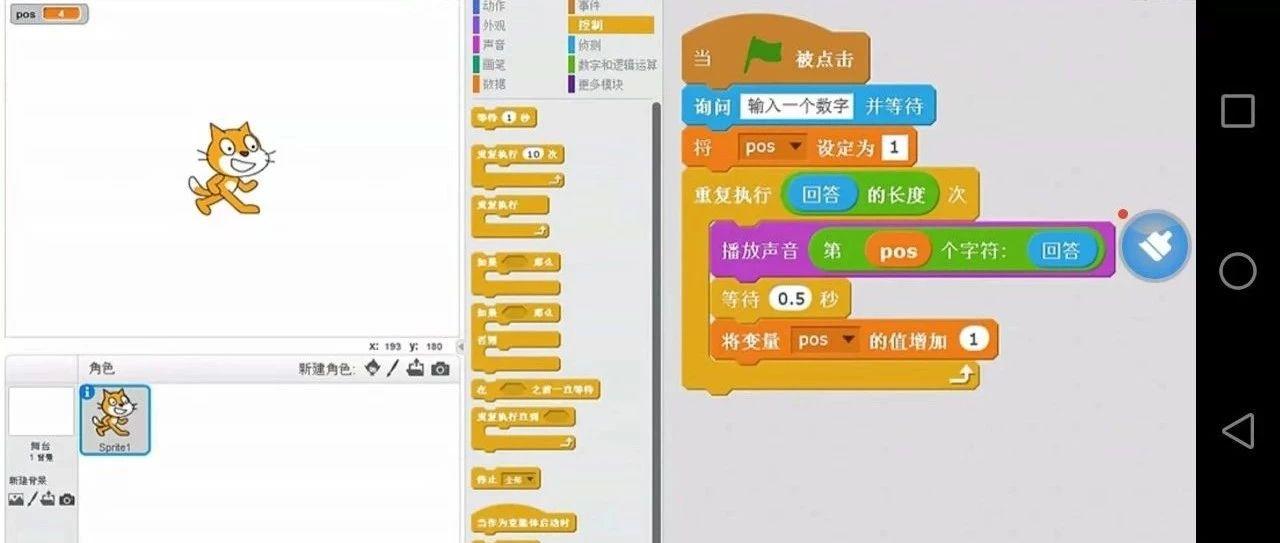
Task: Click the 回答 reporter in the letter-of block
Action: 1061,251
